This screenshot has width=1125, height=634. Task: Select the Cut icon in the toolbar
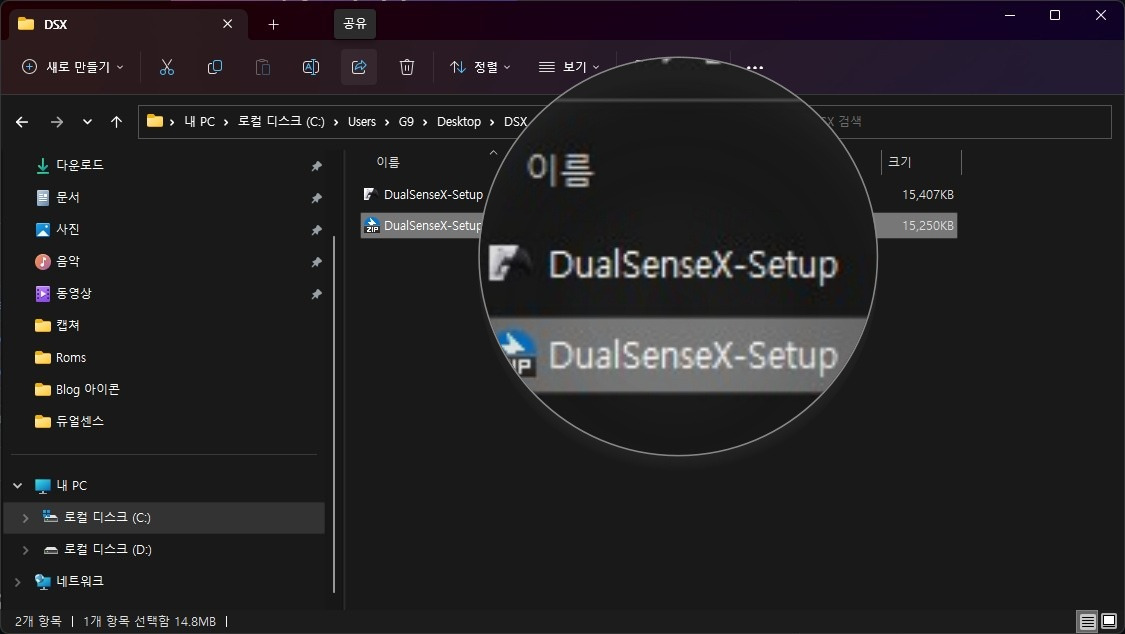coord(166,67)
